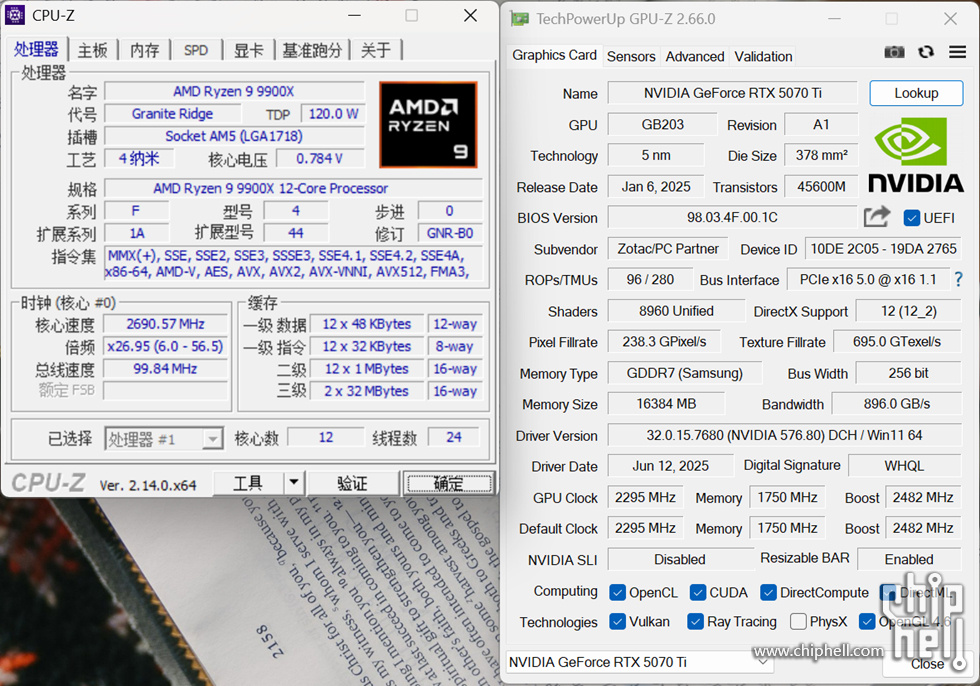
Task: Click the GDDR7 (Samsung) memory type field
Action: click(x=685, y=373)
